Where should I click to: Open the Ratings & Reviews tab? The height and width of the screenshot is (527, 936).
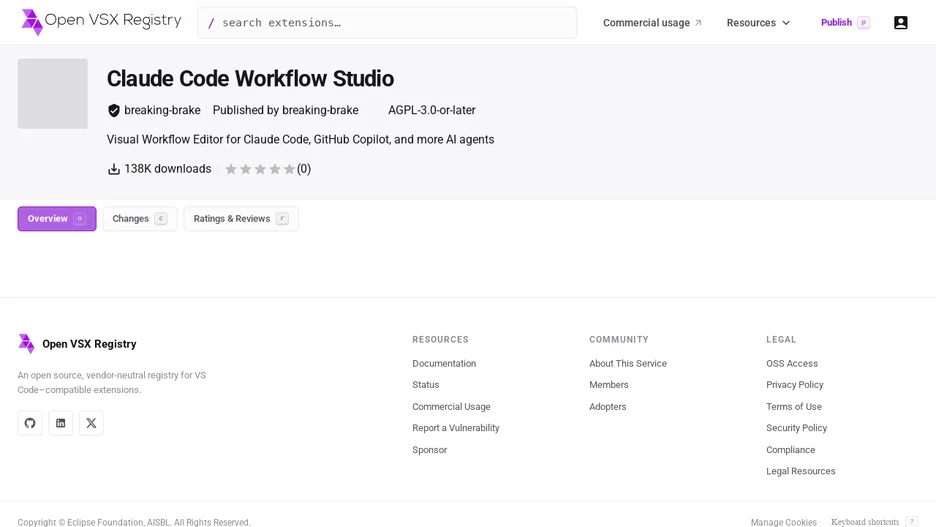coord(241,218)
